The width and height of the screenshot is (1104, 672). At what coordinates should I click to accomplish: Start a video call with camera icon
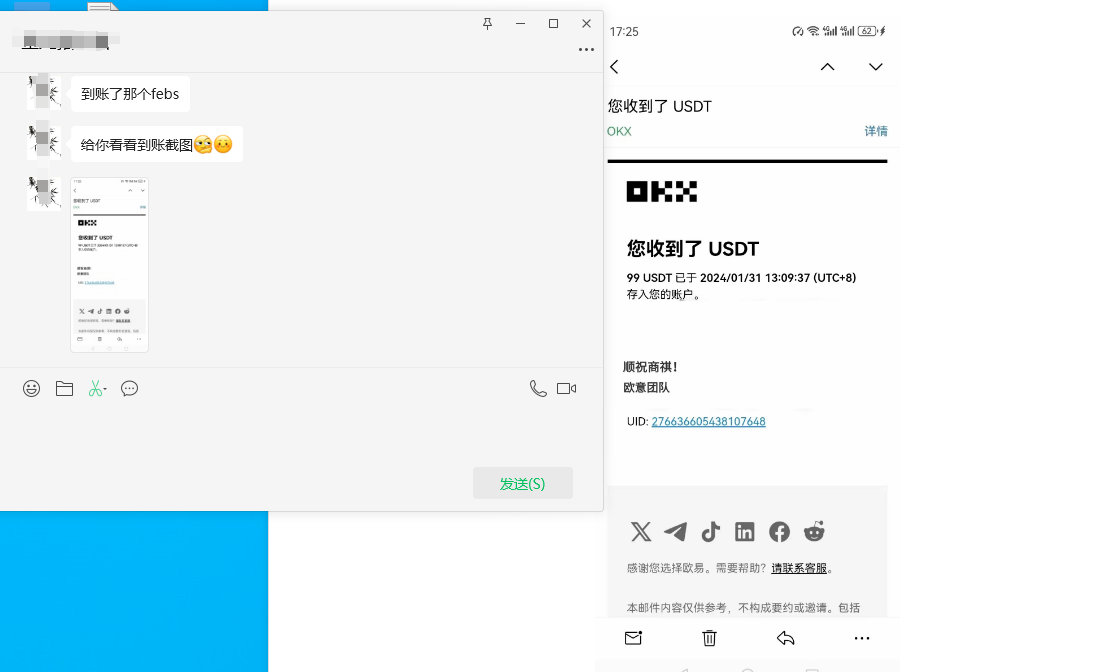tap(566, 389)
